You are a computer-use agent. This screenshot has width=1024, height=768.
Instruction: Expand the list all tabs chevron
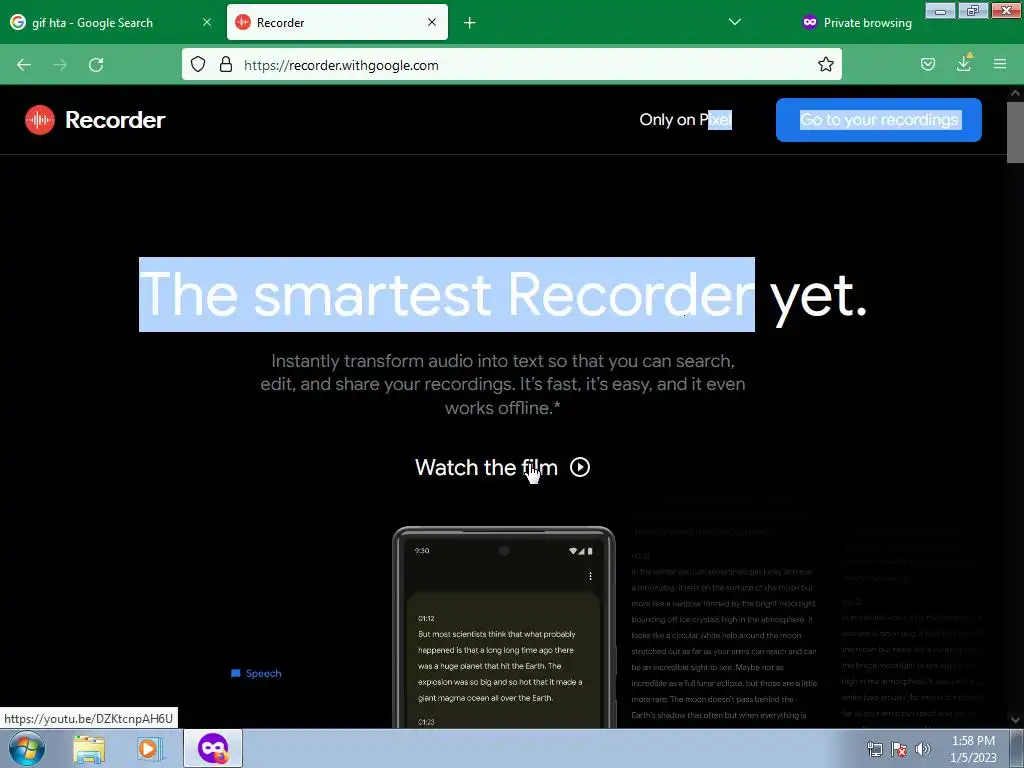[x=735, y=22]
